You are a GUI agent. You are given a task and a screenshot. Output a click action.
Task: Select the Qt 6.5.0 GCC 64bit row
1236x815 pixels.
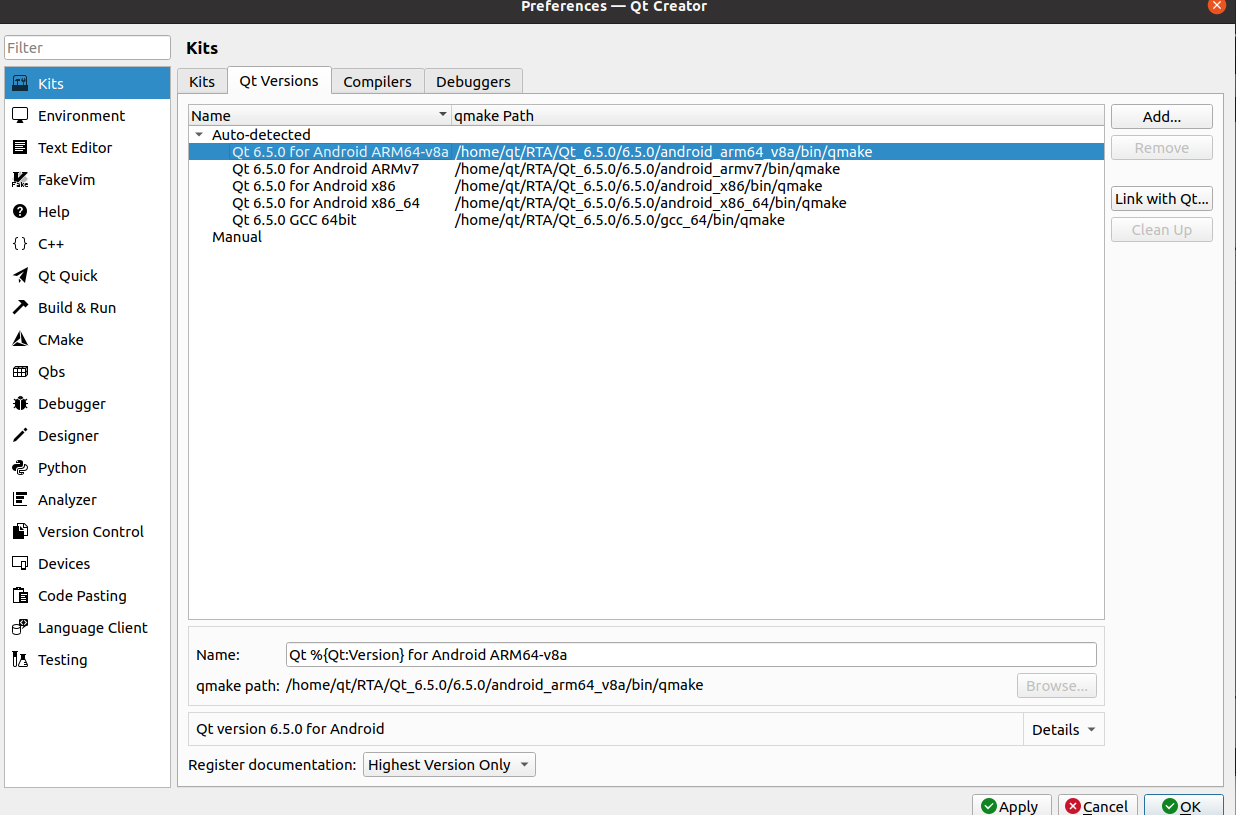click(646, 220)
